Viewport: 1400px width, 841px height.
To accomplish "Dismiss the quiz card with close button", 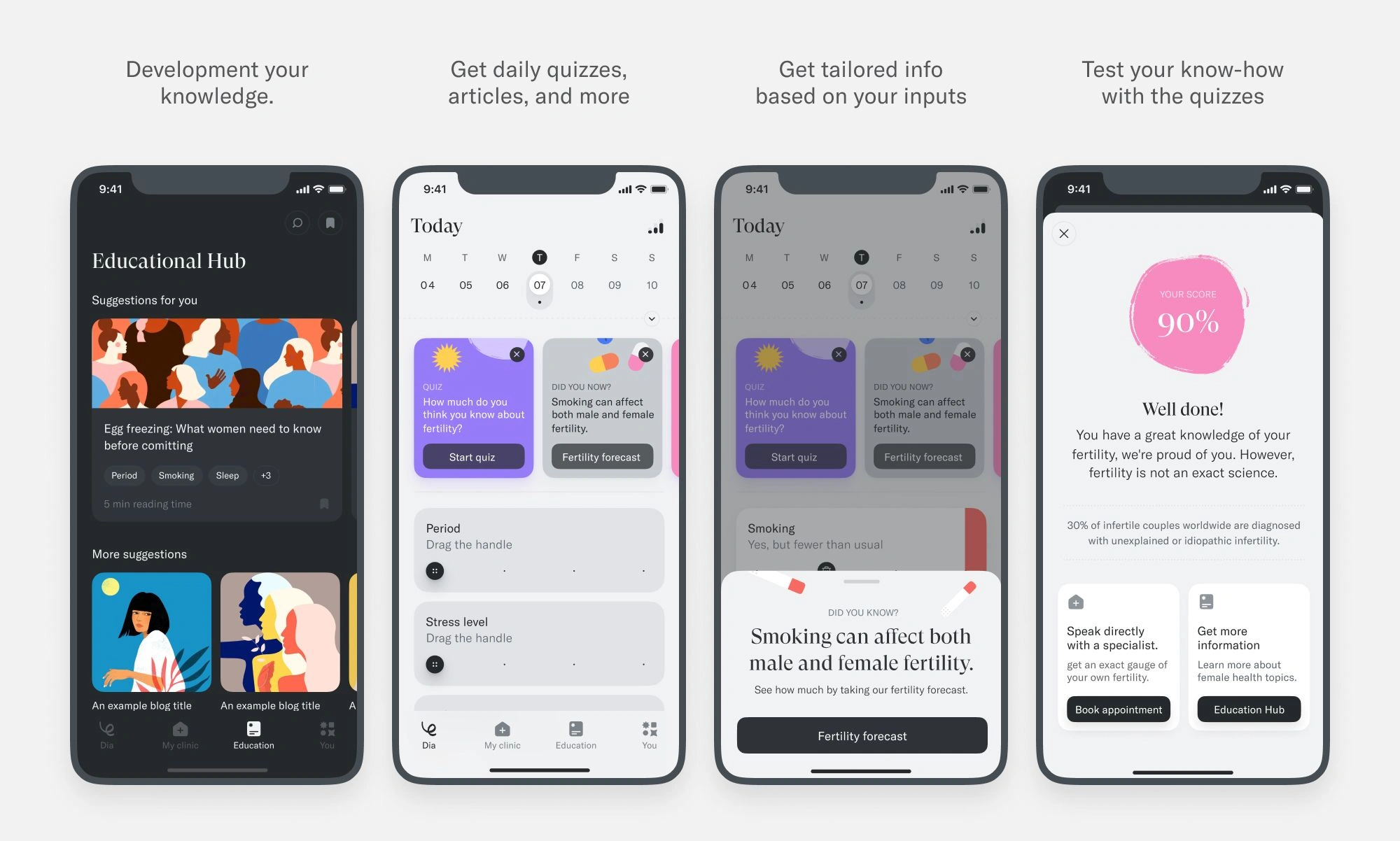I will click(x=517, y=350).
